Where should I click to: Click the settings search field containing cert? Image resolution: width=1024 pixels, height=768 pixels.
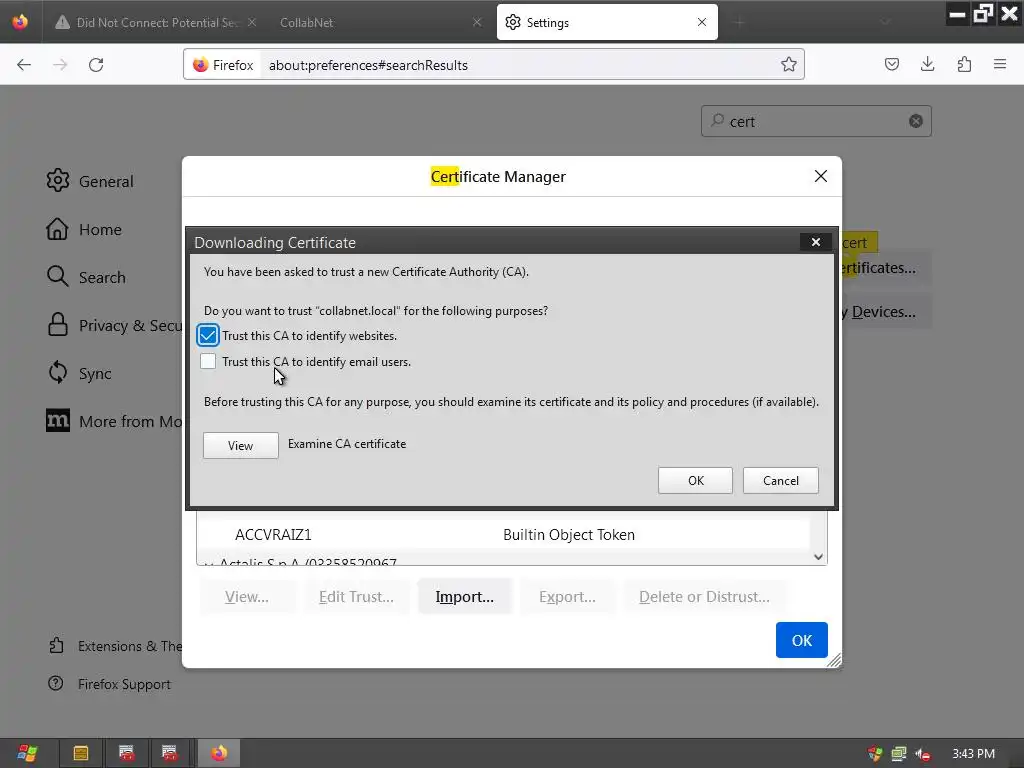pyautogui.click(x=815, y=121)
